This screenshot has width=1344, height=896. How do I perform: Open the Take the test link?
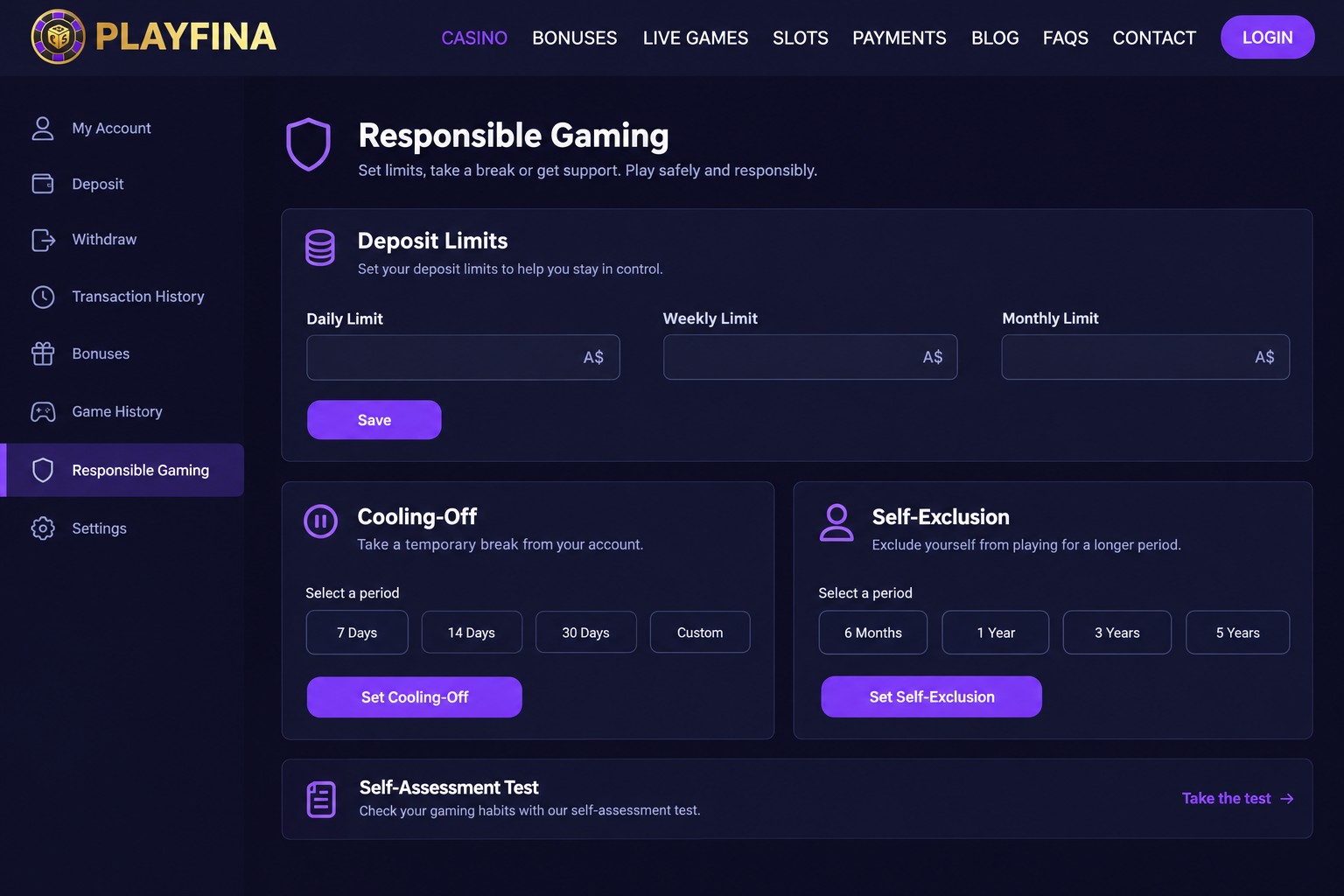click(x=1238, y=799)
